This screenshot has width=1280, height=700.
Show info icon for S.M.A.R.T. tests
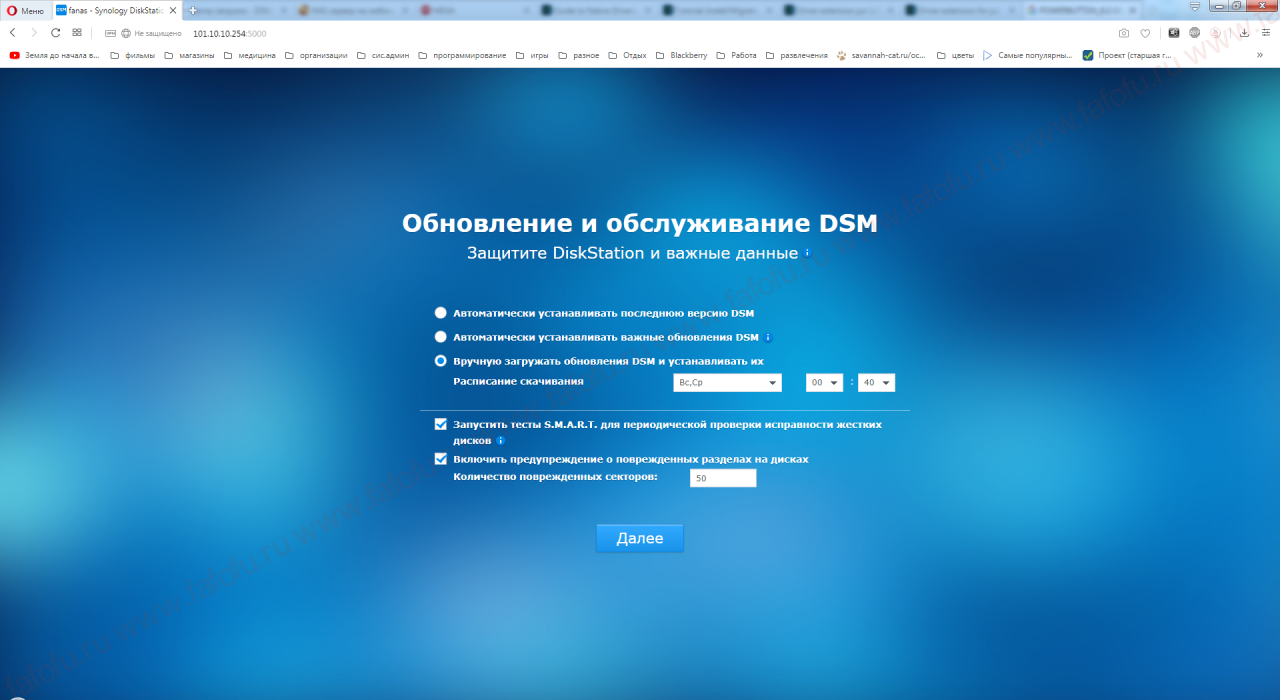point(500,440)
